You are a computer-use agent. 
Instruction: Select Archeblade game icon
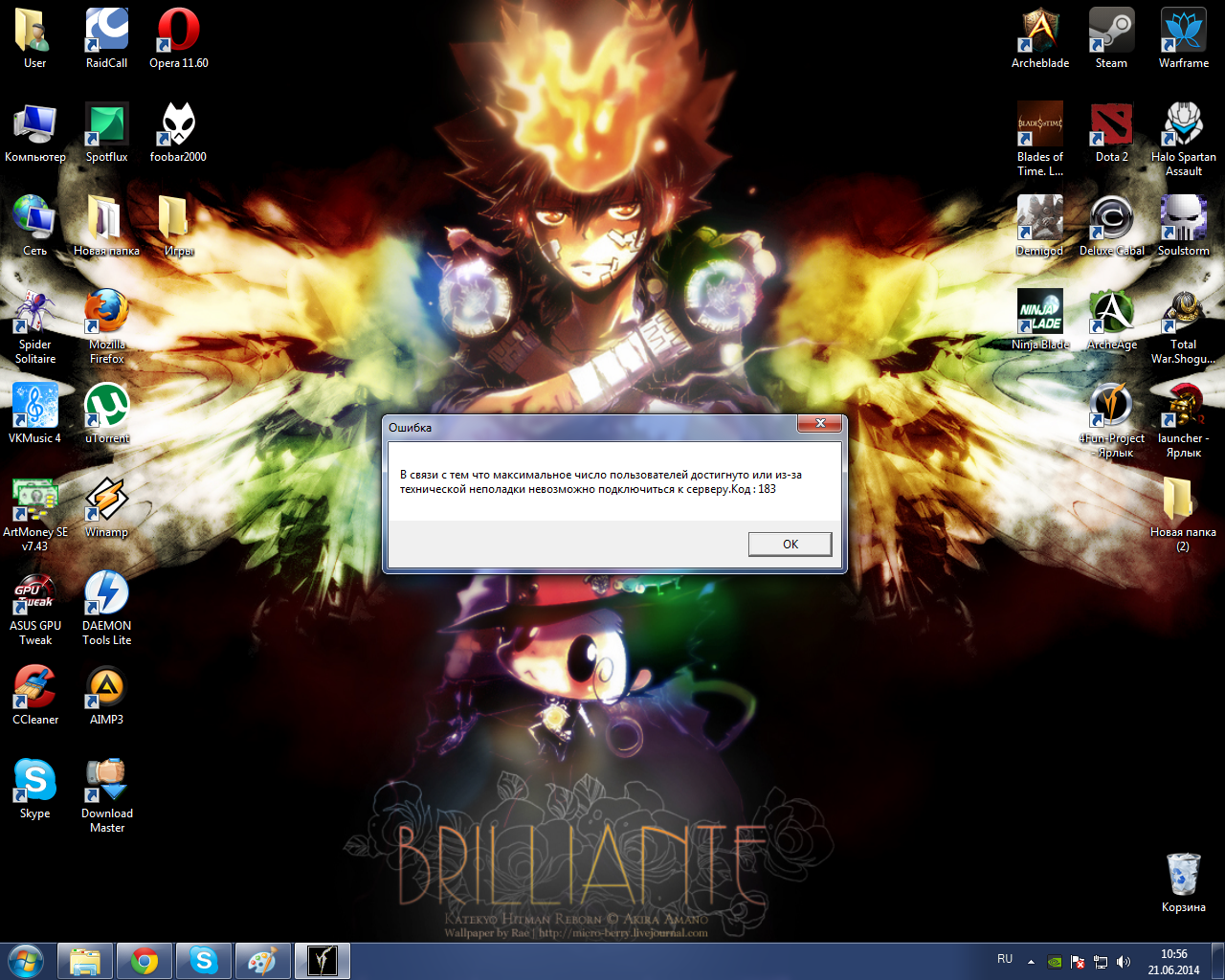coord(1040,39)
